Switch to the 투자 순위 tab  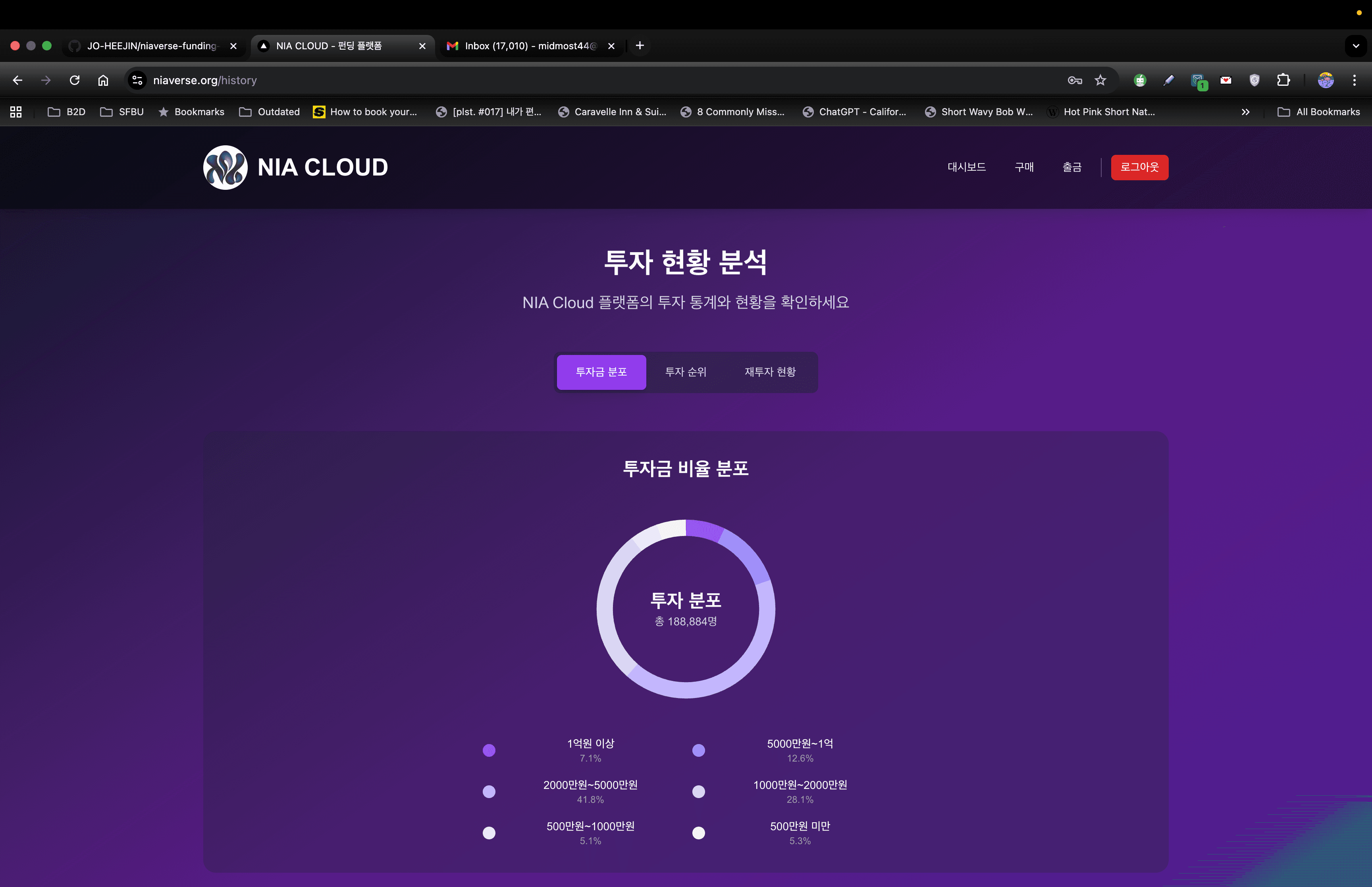(686, 372)
